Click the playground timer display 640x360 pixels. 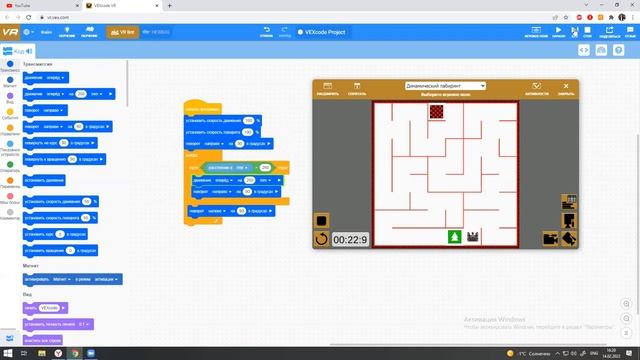[x=350, y=240]
